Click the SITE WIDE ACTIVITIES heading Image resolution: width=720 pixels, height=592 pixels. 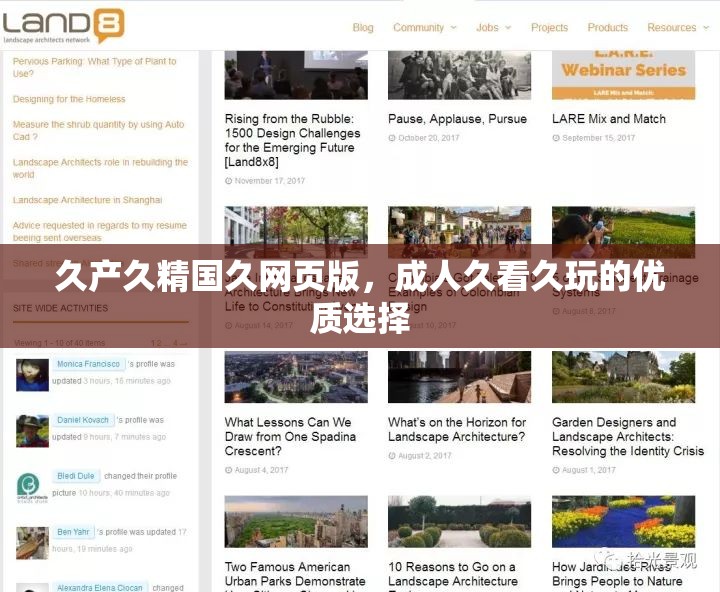[60, 308]
